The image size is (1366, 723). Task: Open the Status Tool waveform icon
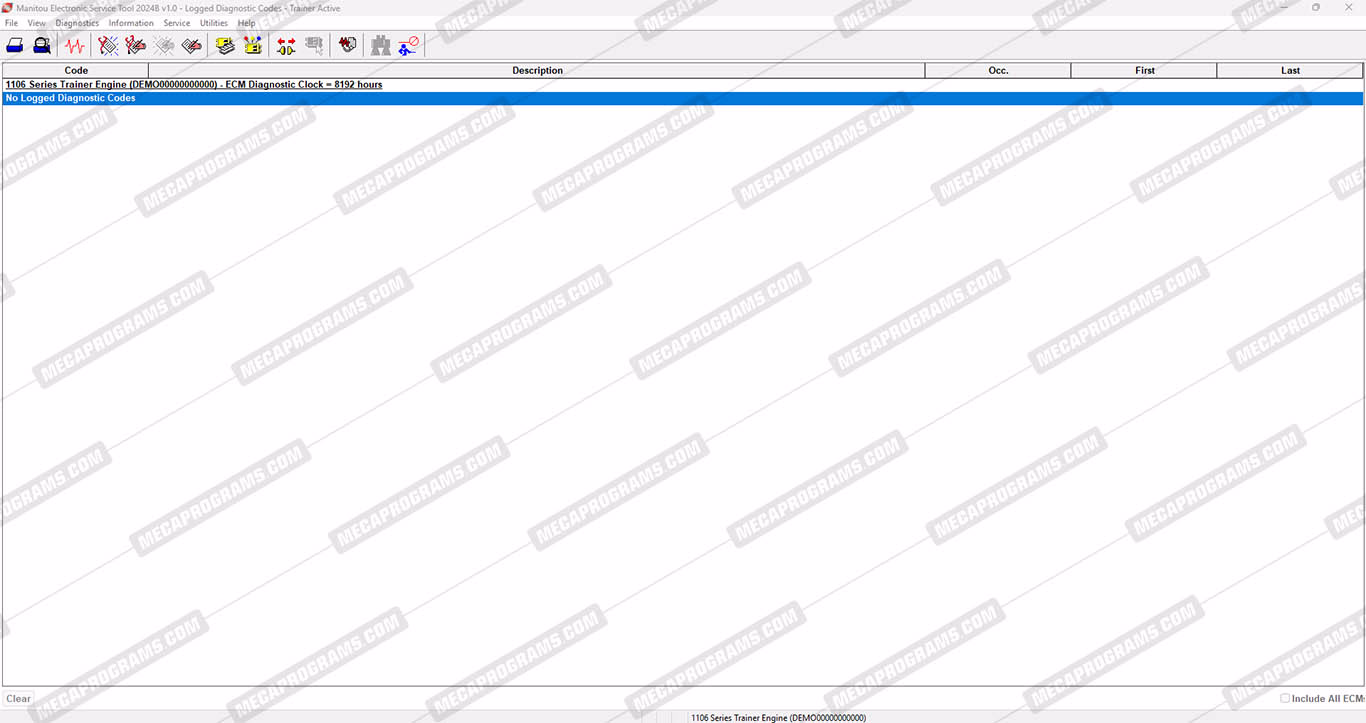click(75, 45)
